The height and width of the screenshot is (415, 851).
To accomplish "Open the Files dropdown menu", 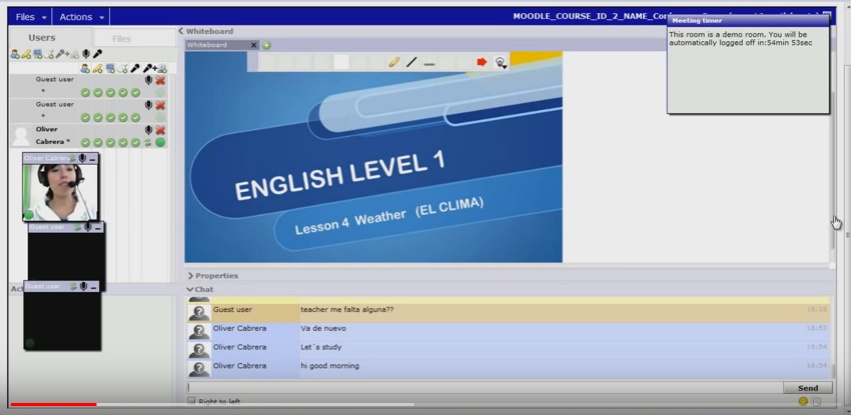I will (x=30, y=17).
